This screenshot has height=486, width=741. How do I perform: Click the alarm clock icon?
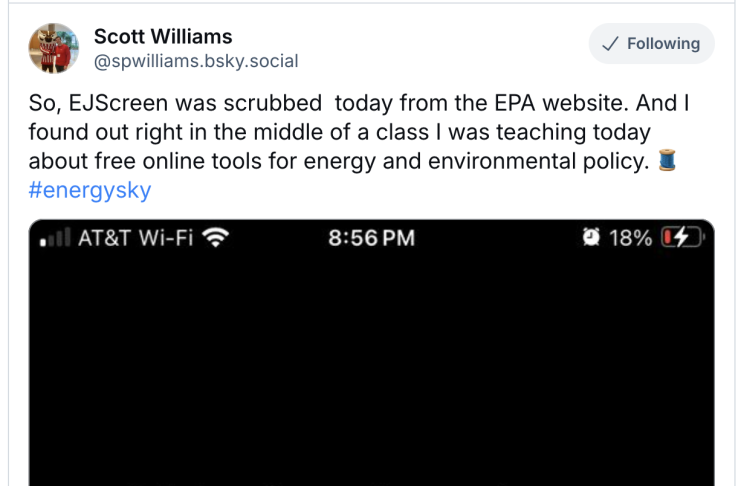590,239
